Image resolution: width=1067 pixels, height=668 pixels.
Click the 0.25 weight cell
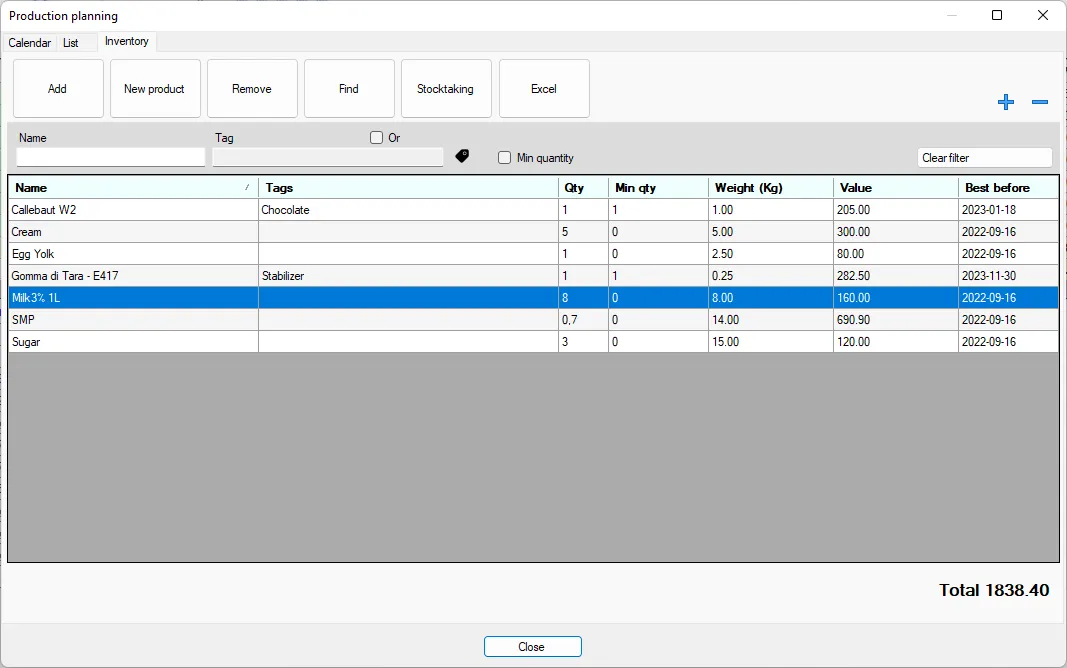coord(770,275)
